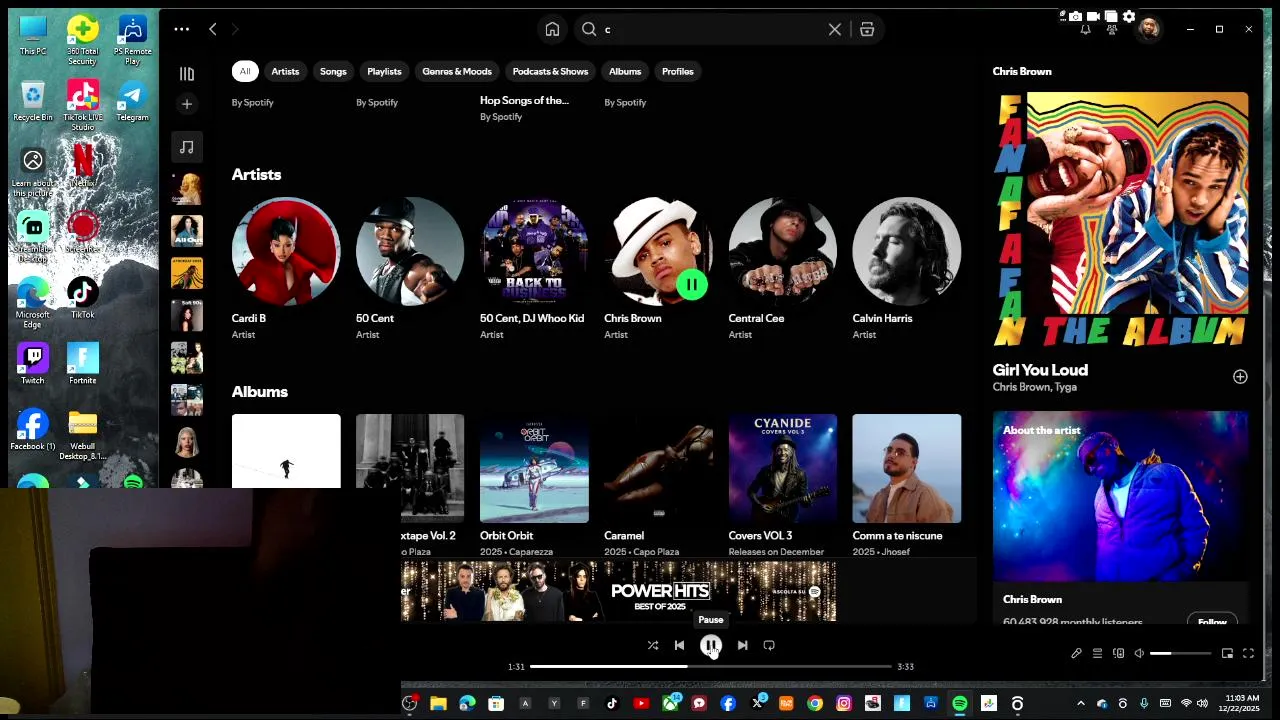The height and width of the screenshot is (720, 1280).
Task: Open Girl You Loud song title link
Action: [x=1040, y=370]
